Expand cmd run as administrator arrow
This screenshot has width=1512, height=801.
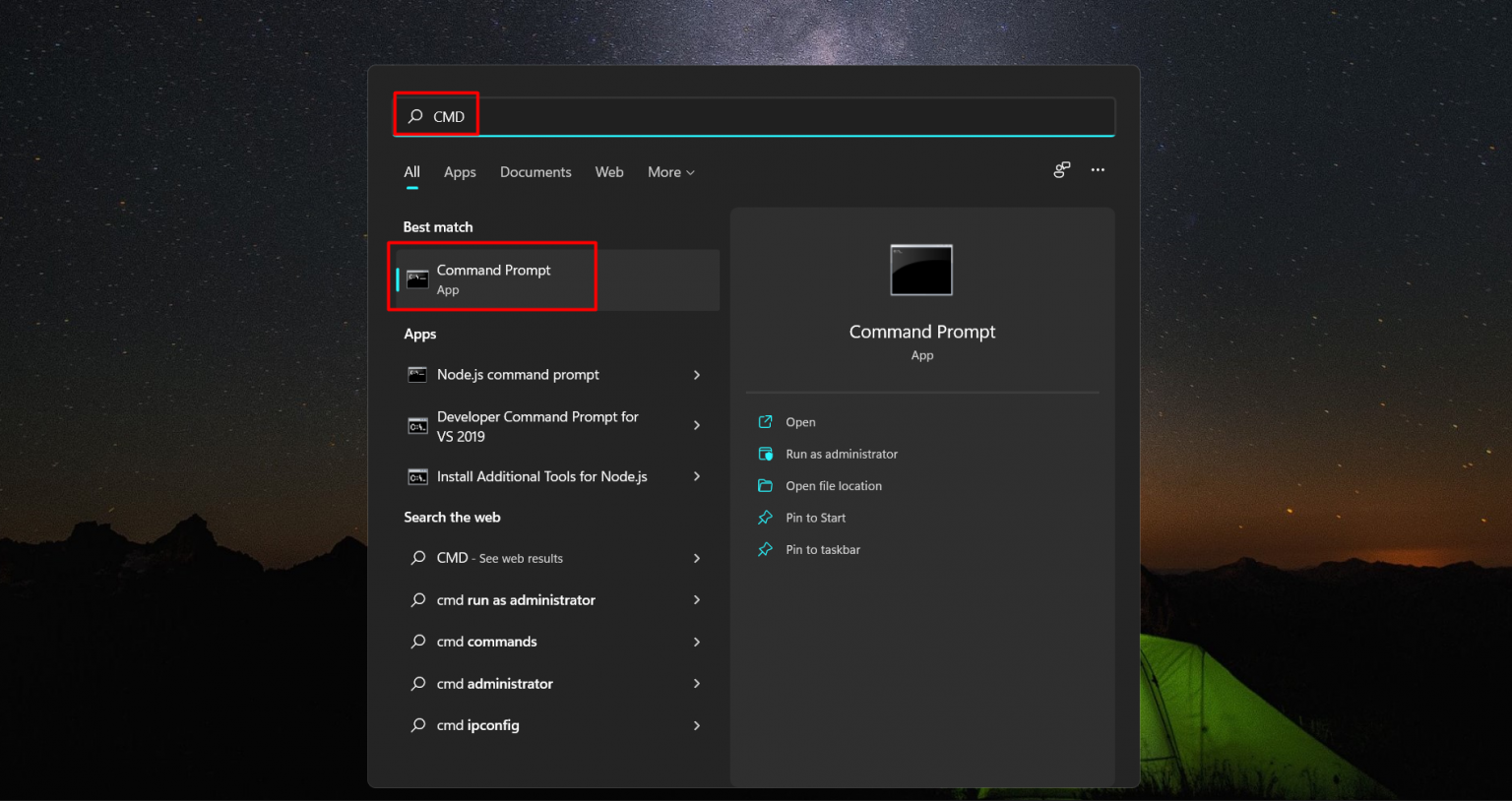(697, 600)
